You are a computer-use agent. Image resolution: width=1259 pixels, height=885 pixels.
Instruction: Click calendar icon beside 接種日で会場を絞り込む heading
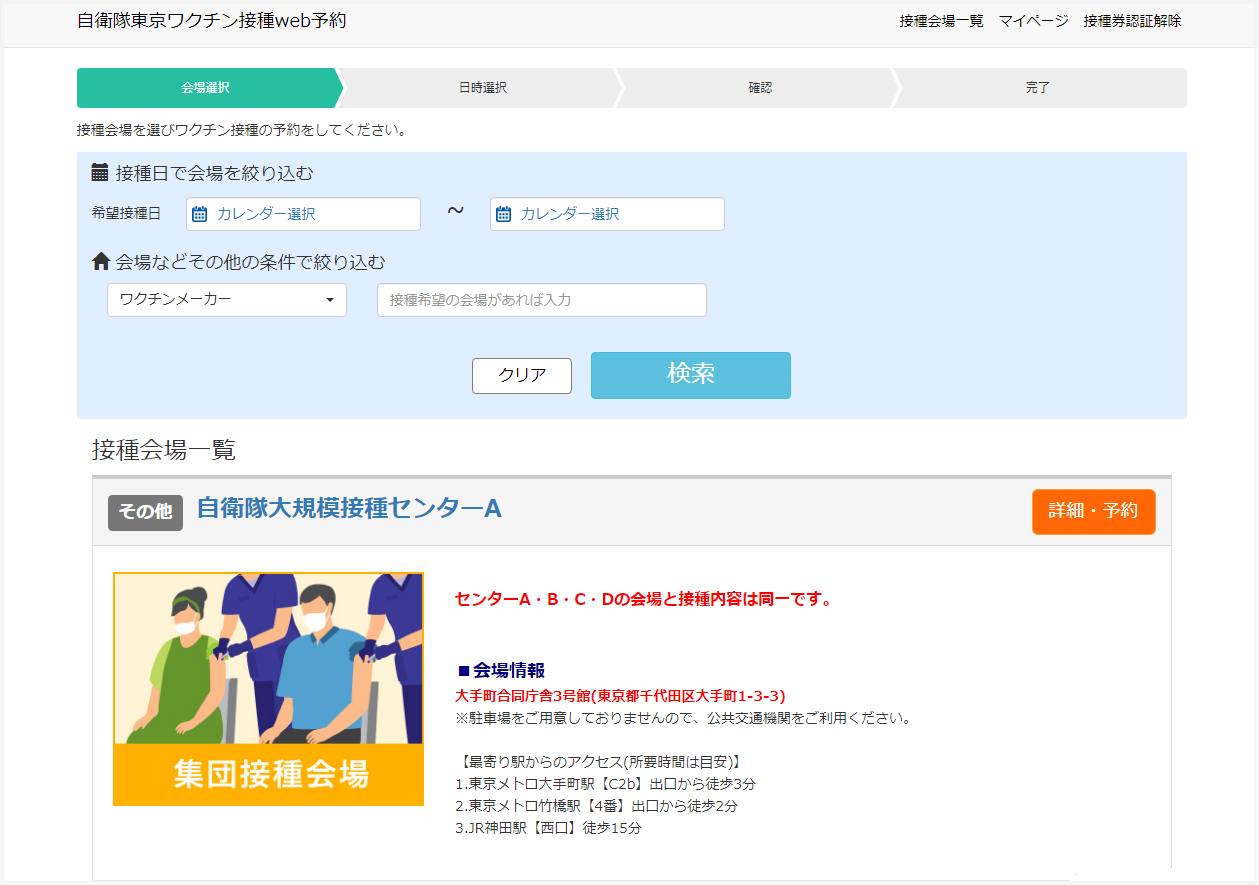coord(100,173)
